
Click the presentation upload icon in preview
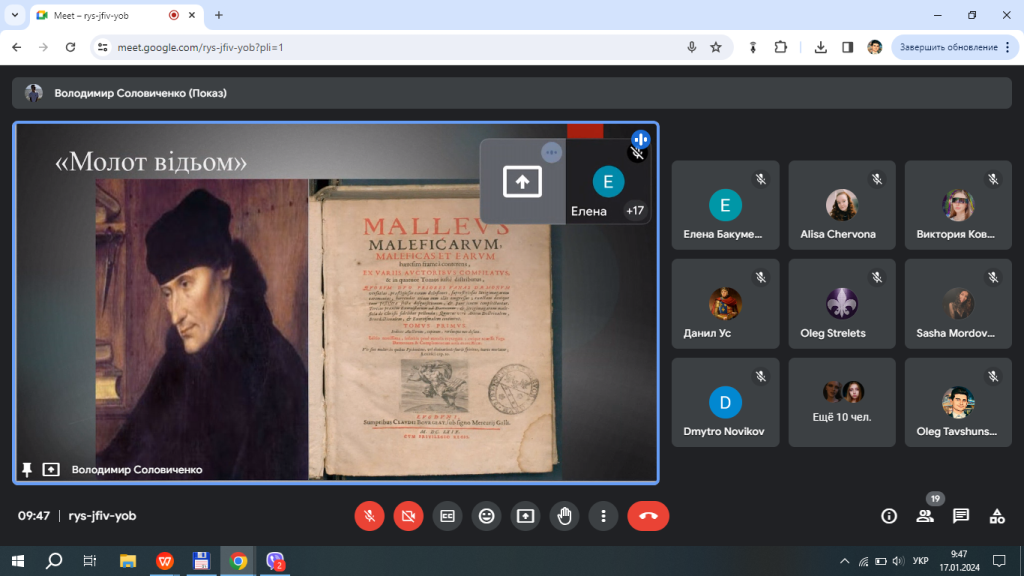(x=522, y=182)
